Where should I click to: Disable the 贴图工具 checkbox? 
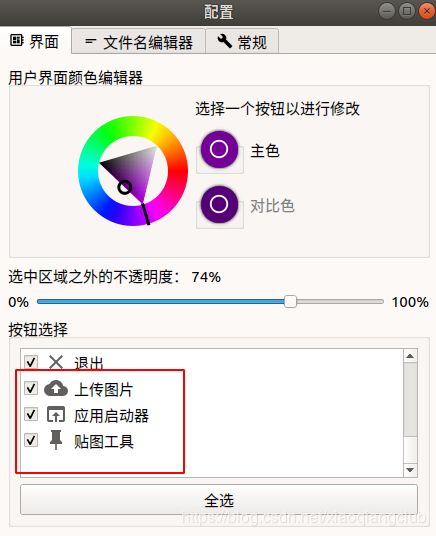point(31,440)
